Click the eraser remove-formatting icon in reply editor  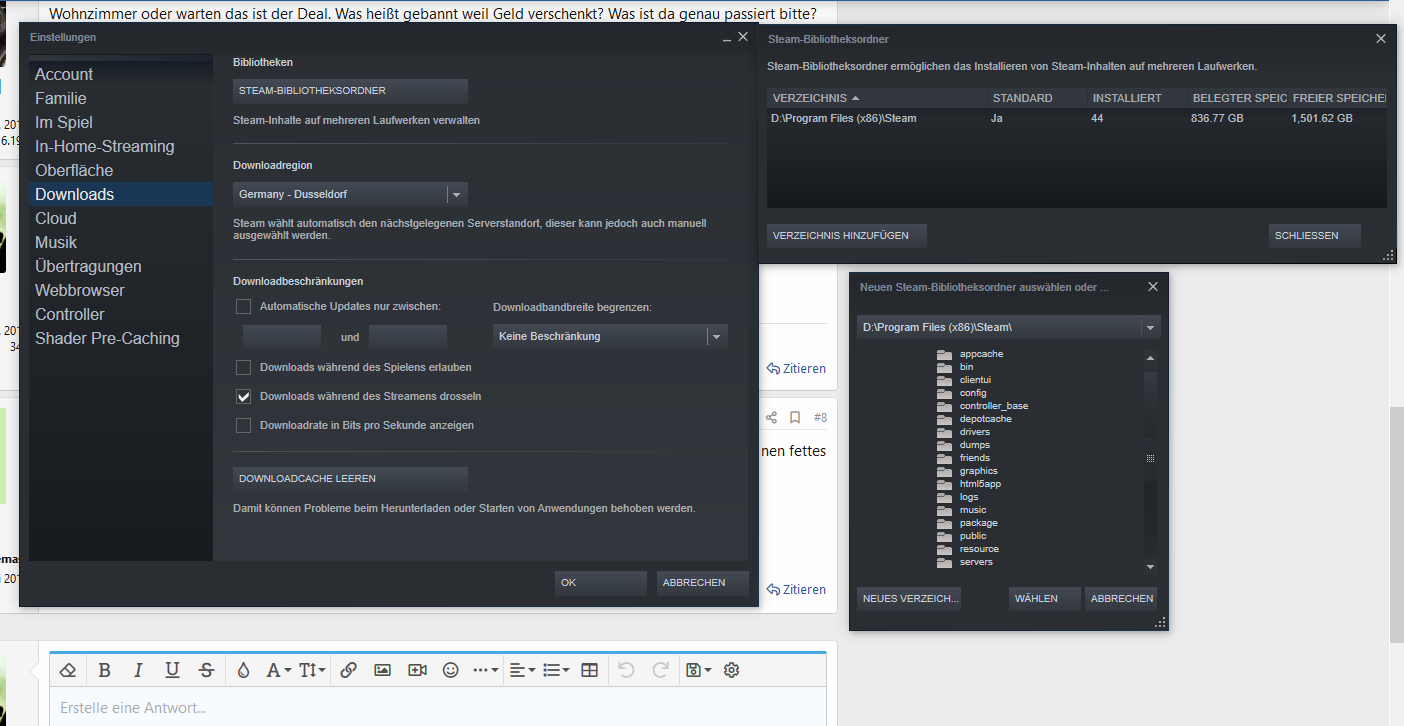(x=68, y=670)
